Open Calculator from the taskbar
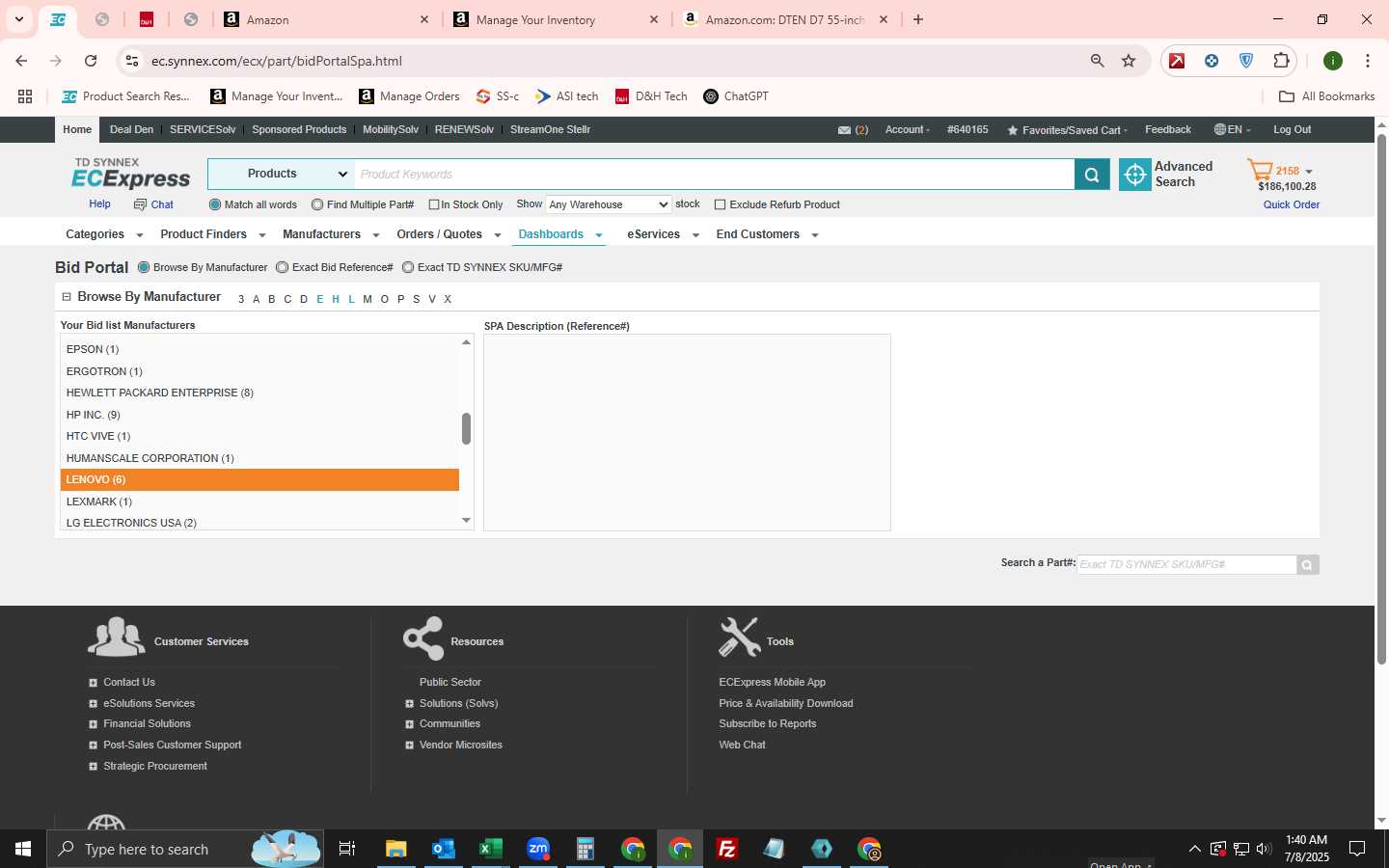 click(x=585, y=849)
